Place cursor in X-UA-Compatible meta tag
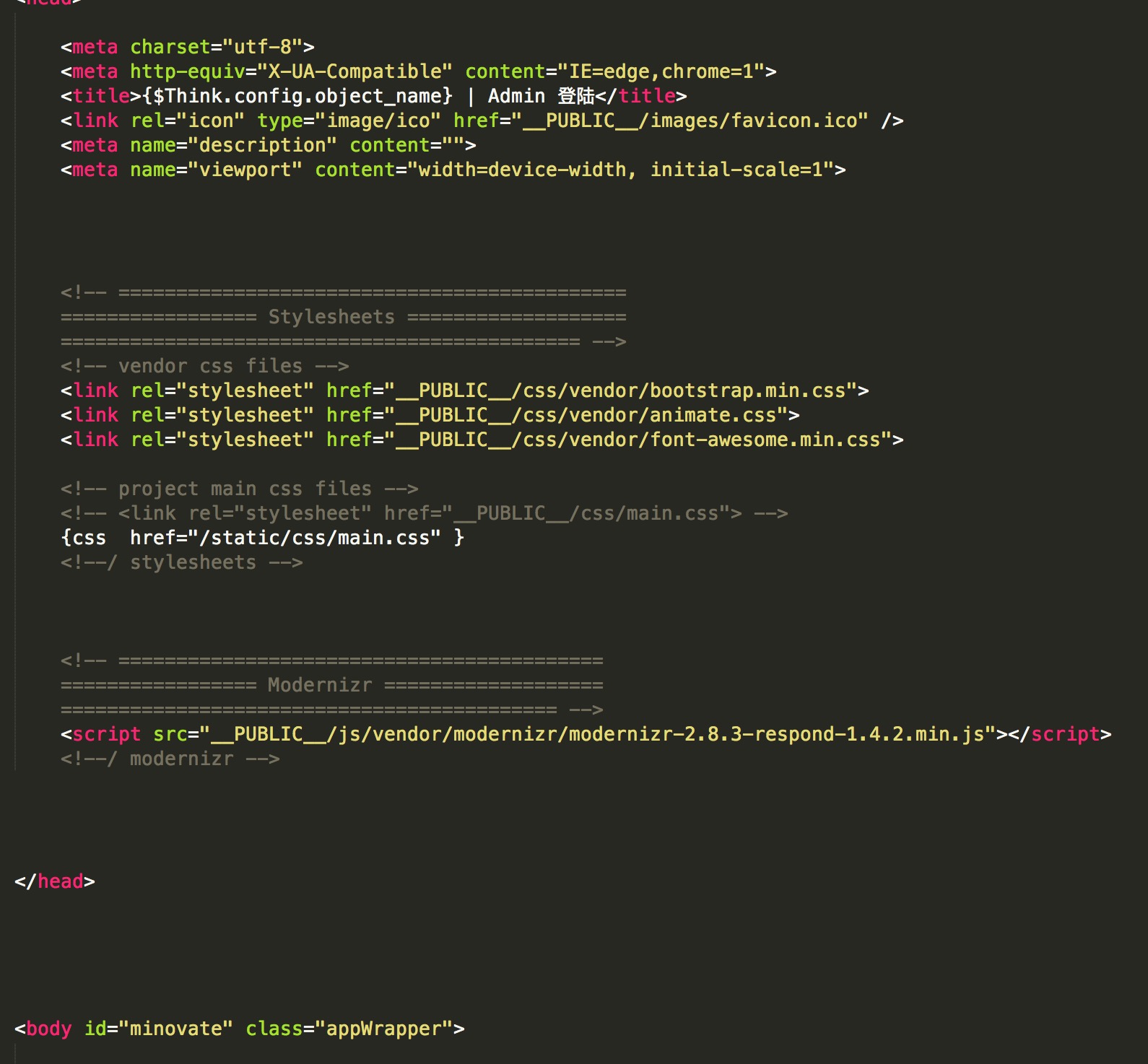The width and height of the screenshot is (1148, 1064). [418, 71]
